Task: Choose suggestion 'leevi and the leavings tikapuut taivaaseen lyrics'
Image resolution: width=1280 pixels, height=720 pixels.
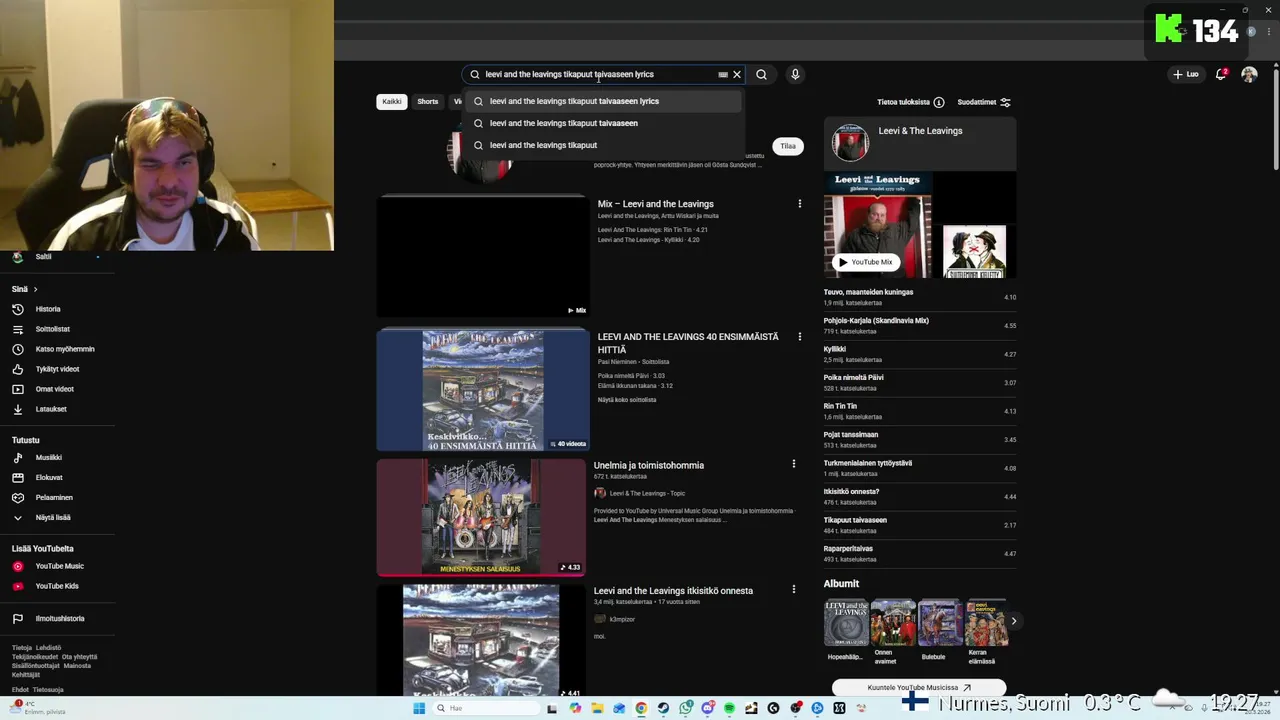Action: [604, 101]
